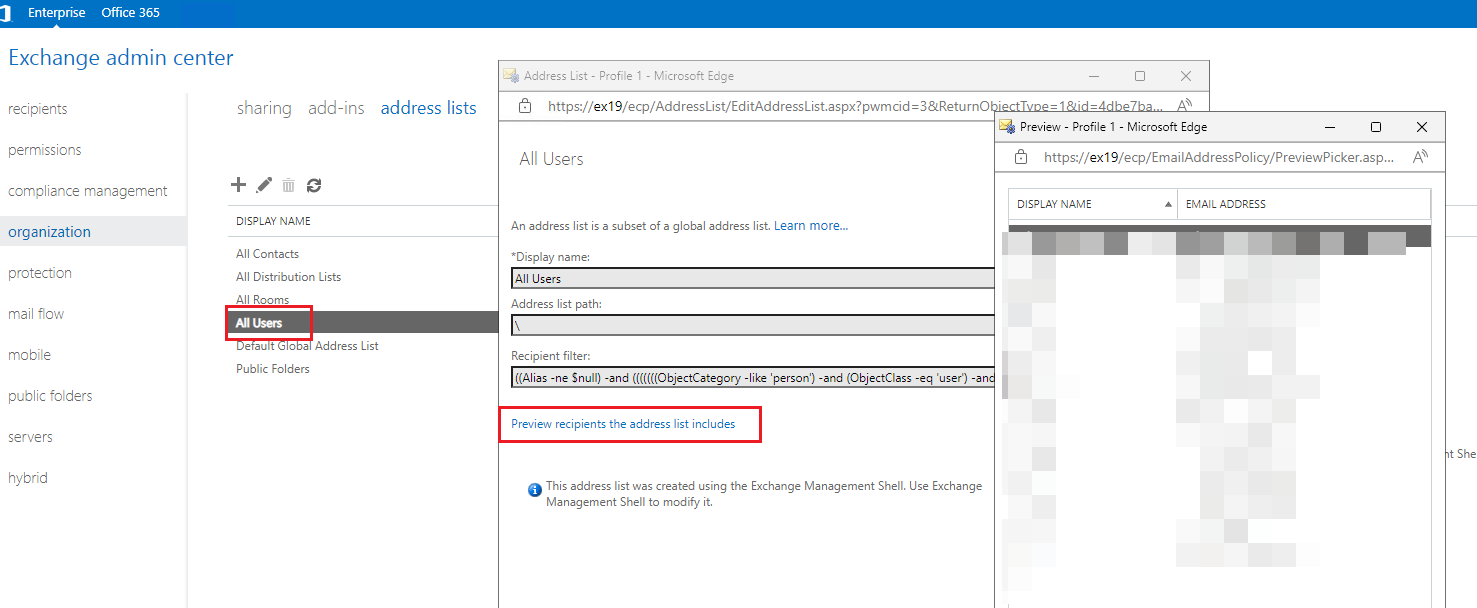Click the Address List window title bar icon

[x=511, y=76]
